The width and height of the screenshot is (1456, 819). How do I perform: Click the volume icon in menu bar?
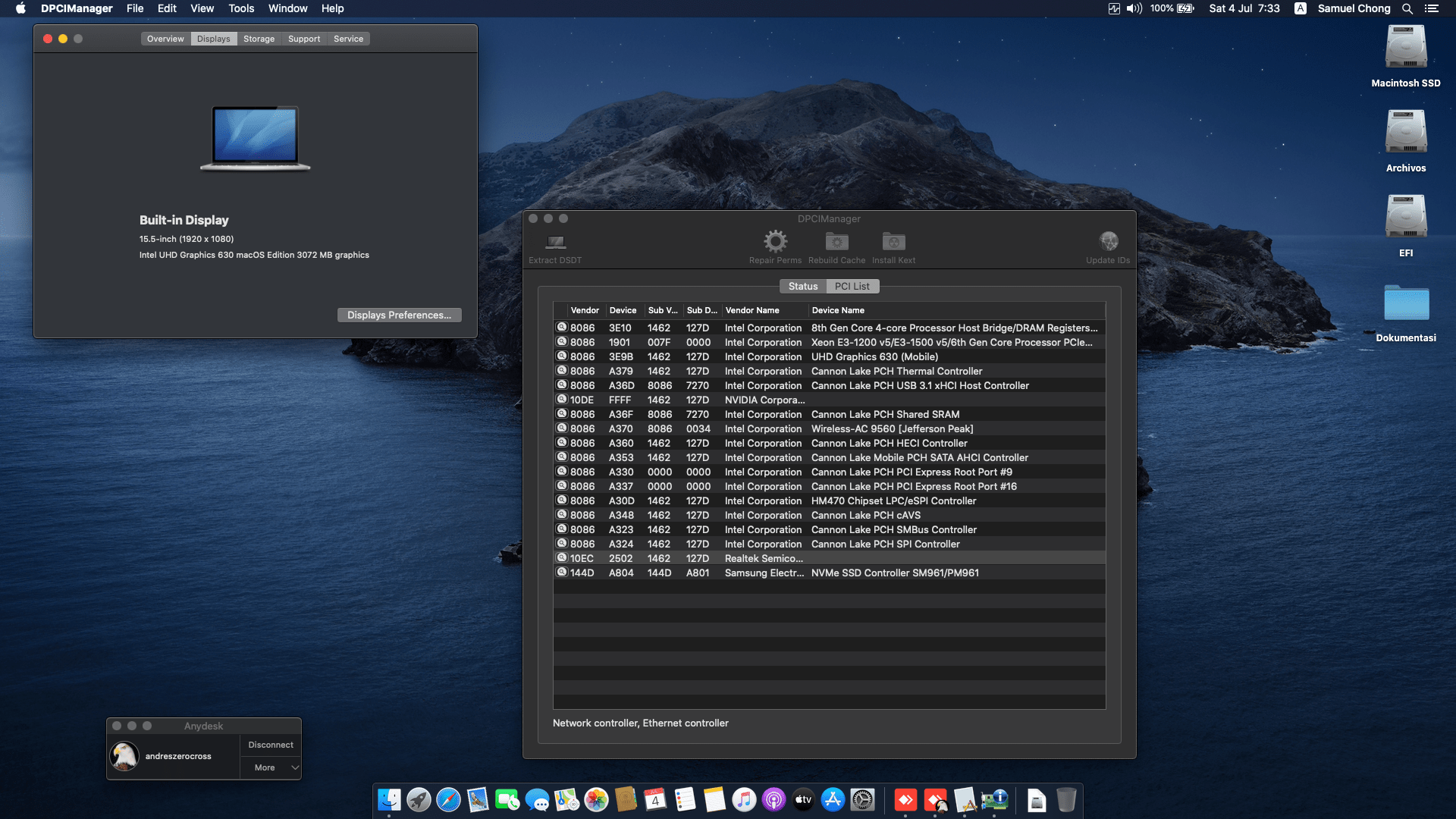1134,8
